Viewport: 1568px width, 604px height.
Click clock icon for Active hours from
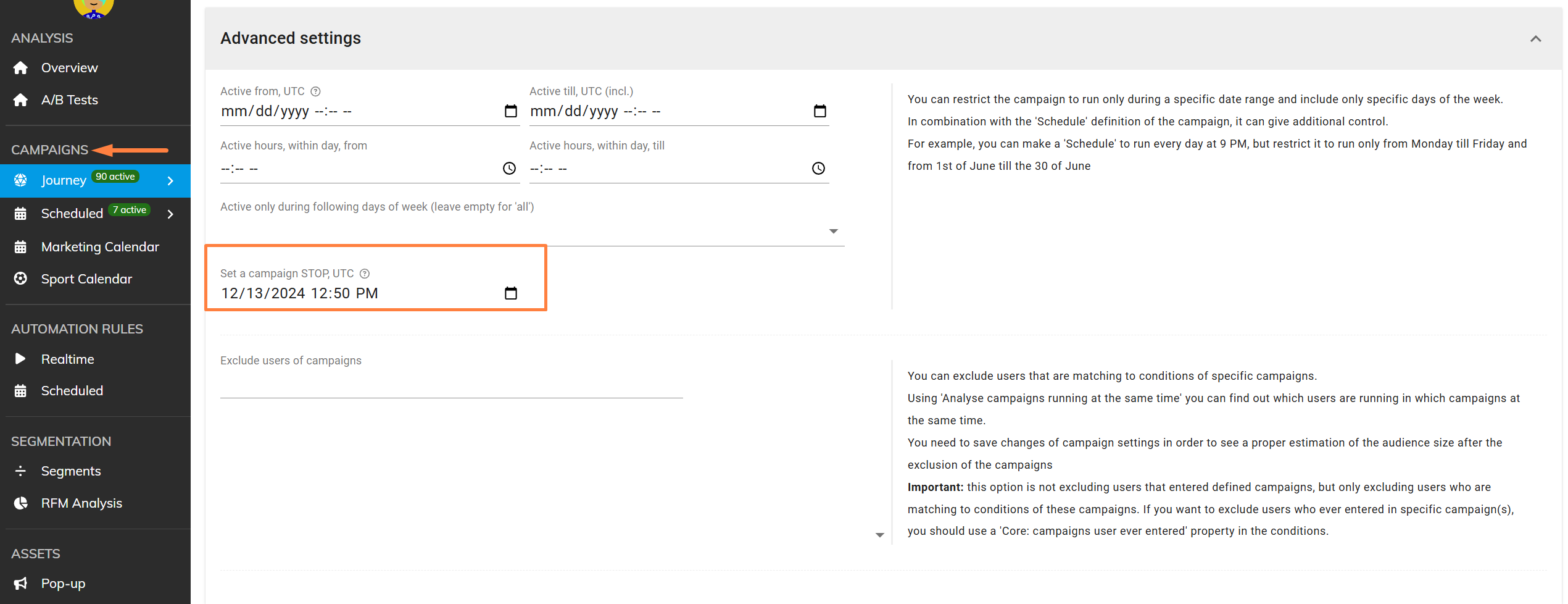coord(509,169)
